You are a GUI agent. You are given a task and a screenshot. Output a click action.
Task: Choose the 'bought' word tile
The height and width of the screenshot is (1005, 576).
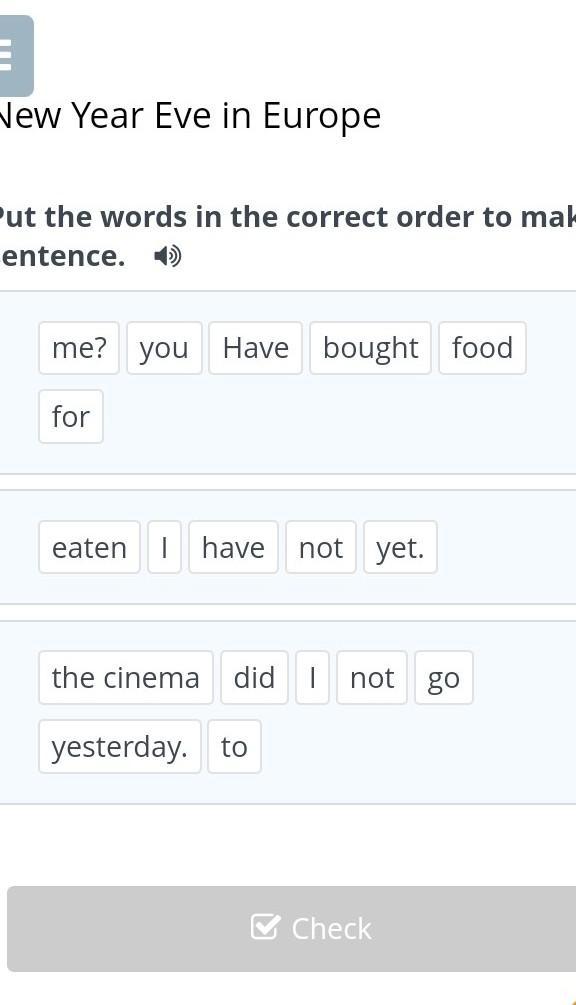click(370, 348)
